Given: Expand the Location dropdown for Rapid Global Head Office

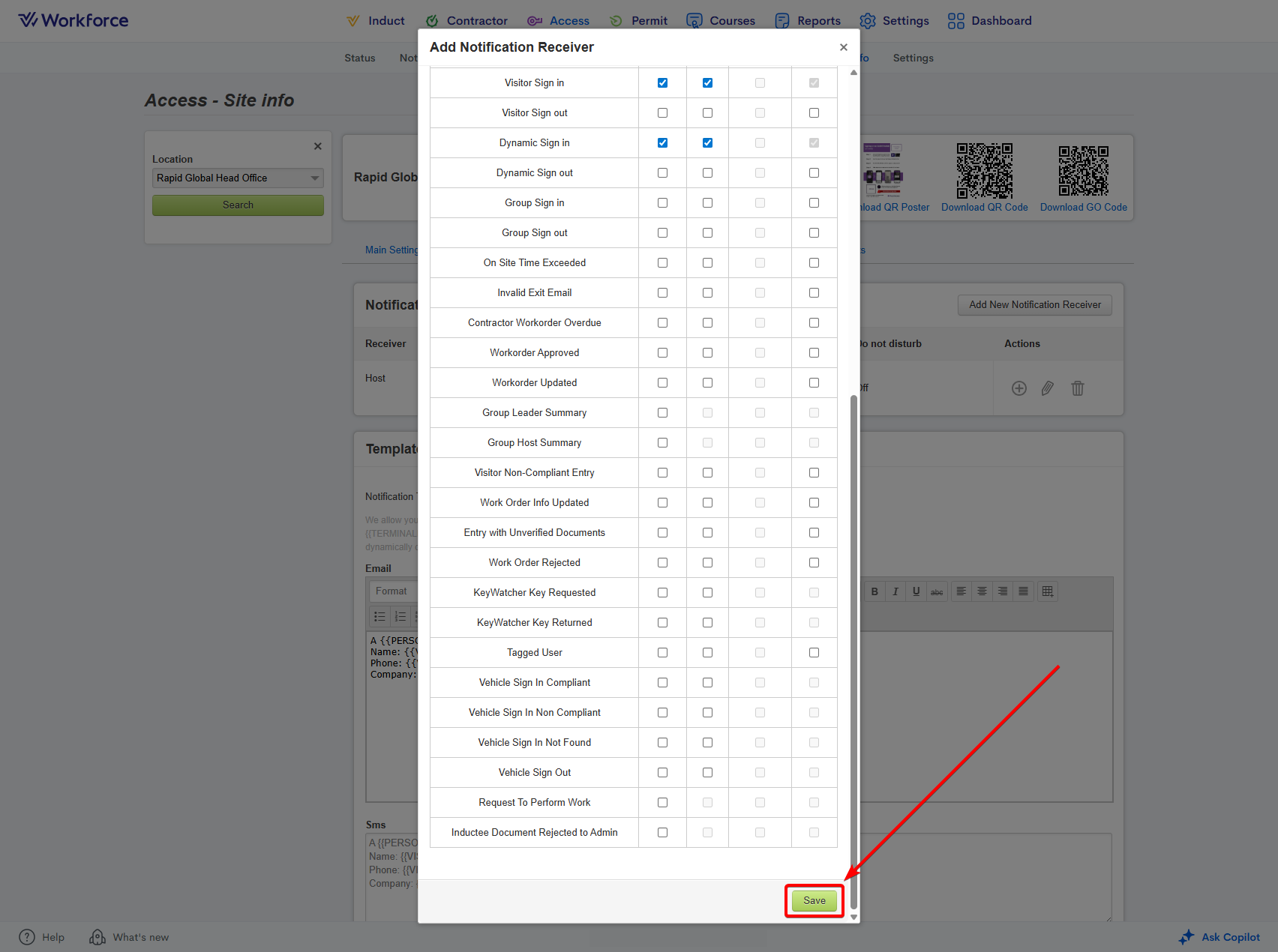Looking at the screenshot, I should [x=315, y=178].
